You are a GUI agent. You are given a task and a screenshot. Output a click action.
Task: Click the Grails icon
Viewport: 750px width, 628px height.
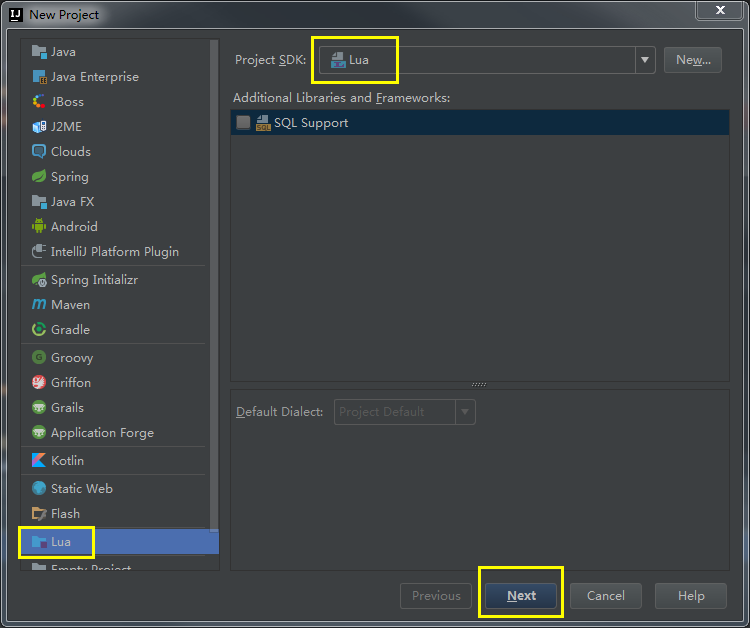pos(39,408)
